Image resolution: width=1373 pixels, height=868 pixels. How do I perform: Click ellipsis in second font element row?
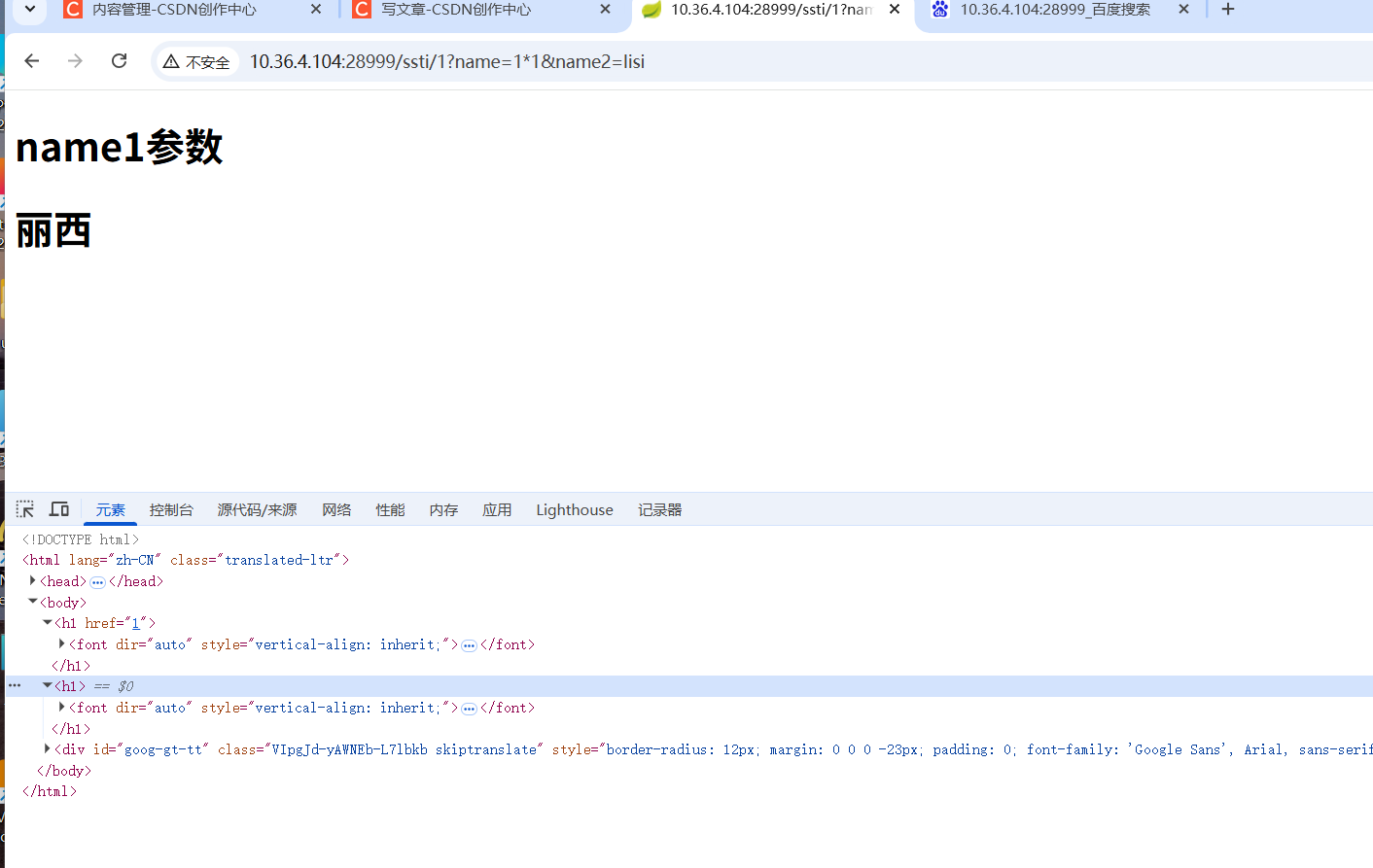469,709
